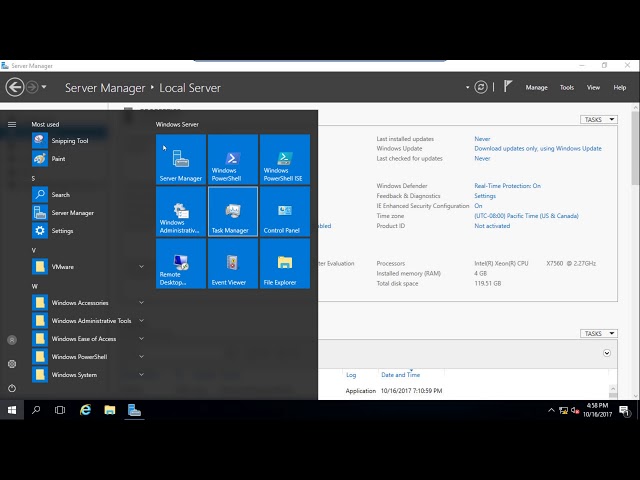640x480 pixels.
Task: Click the Start menu hamburger icon
Action: pos(12,124)
